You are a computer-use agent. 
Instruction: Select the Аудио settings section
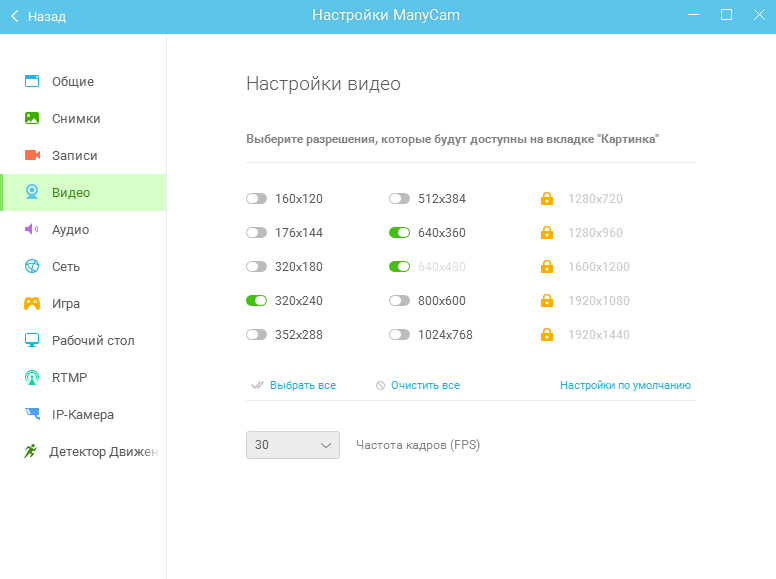(83, 229)
